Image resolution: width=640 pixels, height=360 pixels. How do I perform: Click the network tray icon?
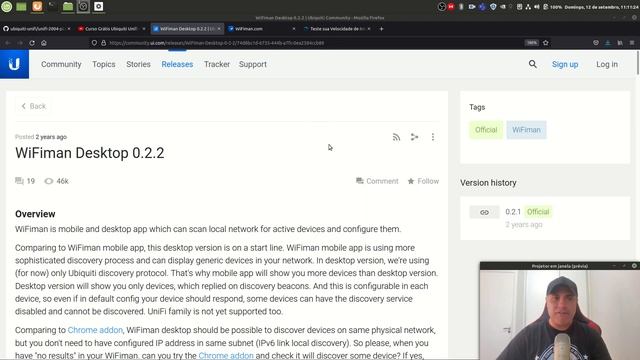[528, 7]
